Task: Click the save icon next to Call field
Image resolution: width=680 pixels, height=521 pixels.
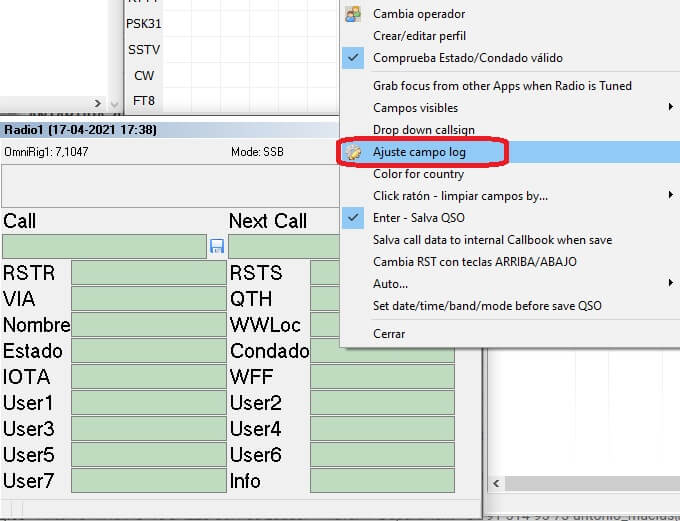Action: point(217,247)
